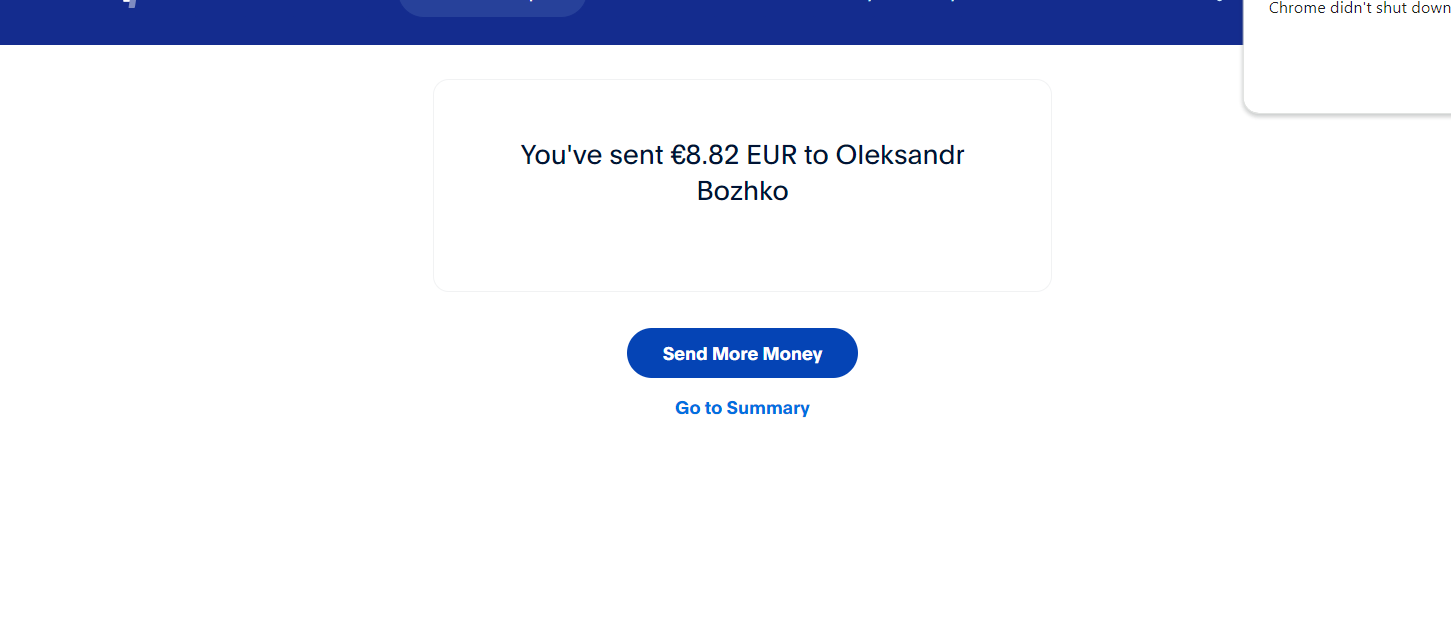Click the recipient surname Bozhko

pos(742,191)
